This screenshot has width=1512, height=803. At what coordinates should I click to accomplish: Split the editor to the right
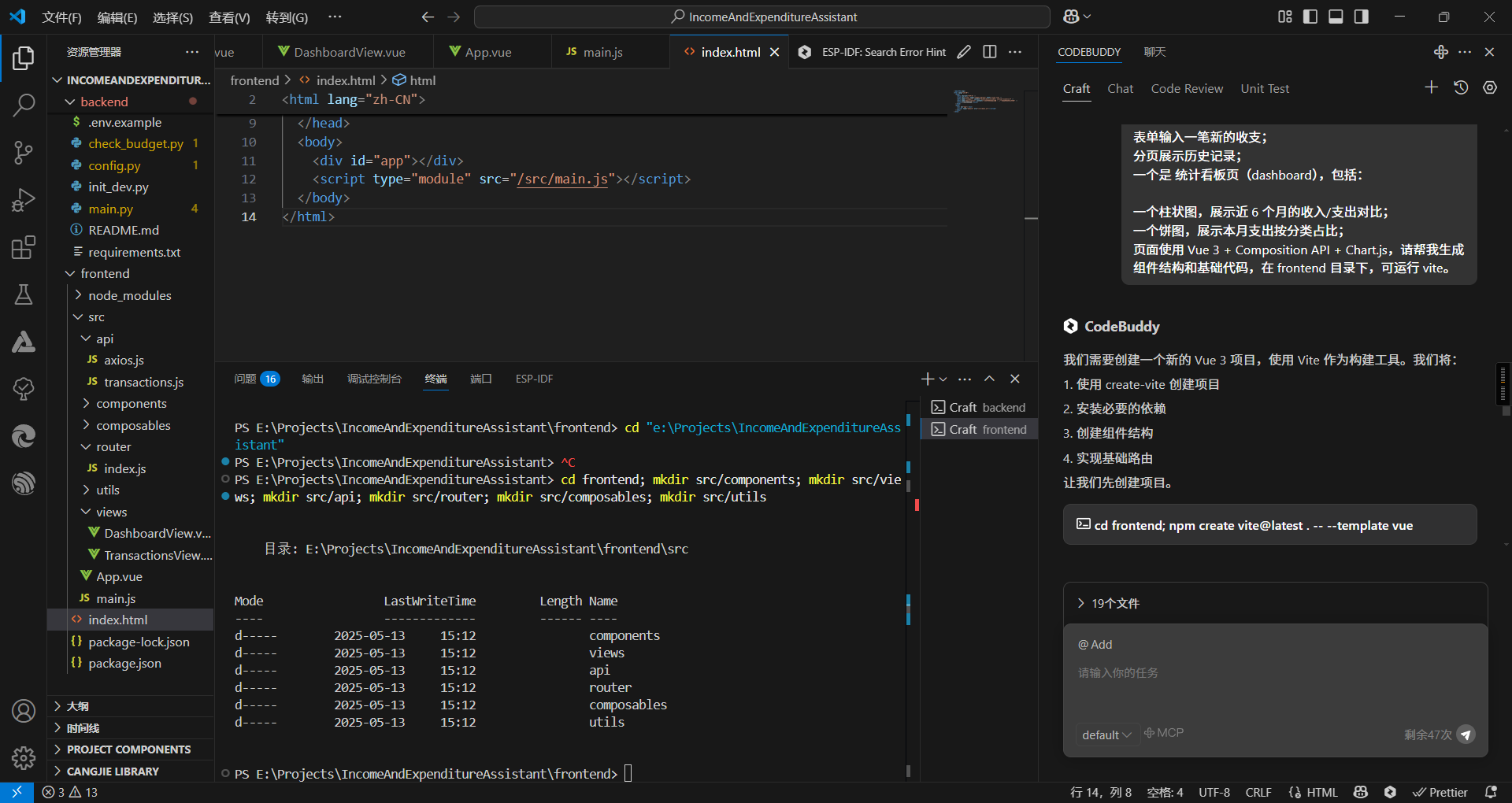click(x=990, y=52)
